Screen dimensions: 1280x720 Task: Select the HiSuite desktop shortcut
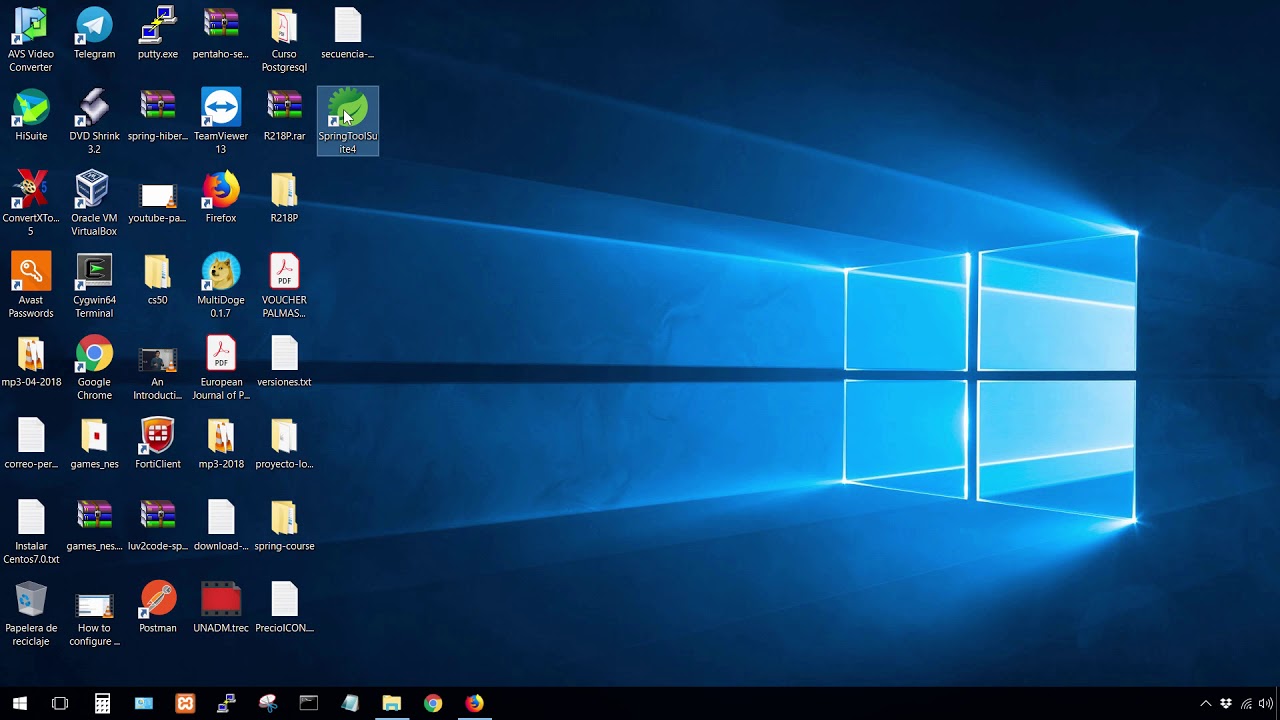(x=31, y=116)
